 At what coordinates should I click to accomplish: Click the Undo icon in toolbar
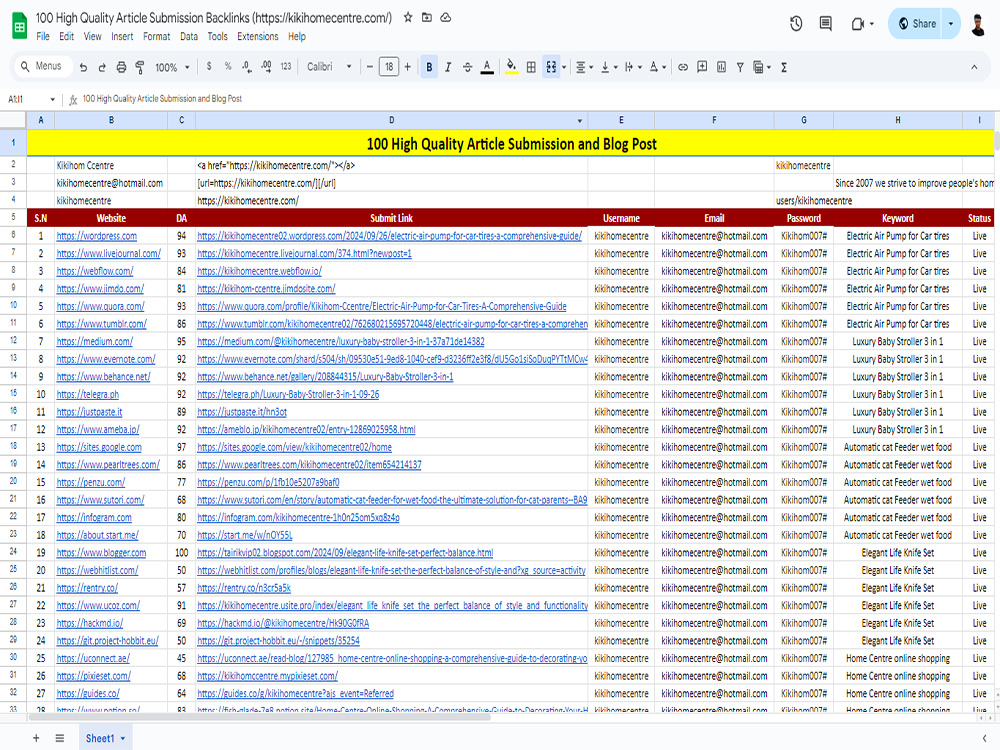[83, 67]
